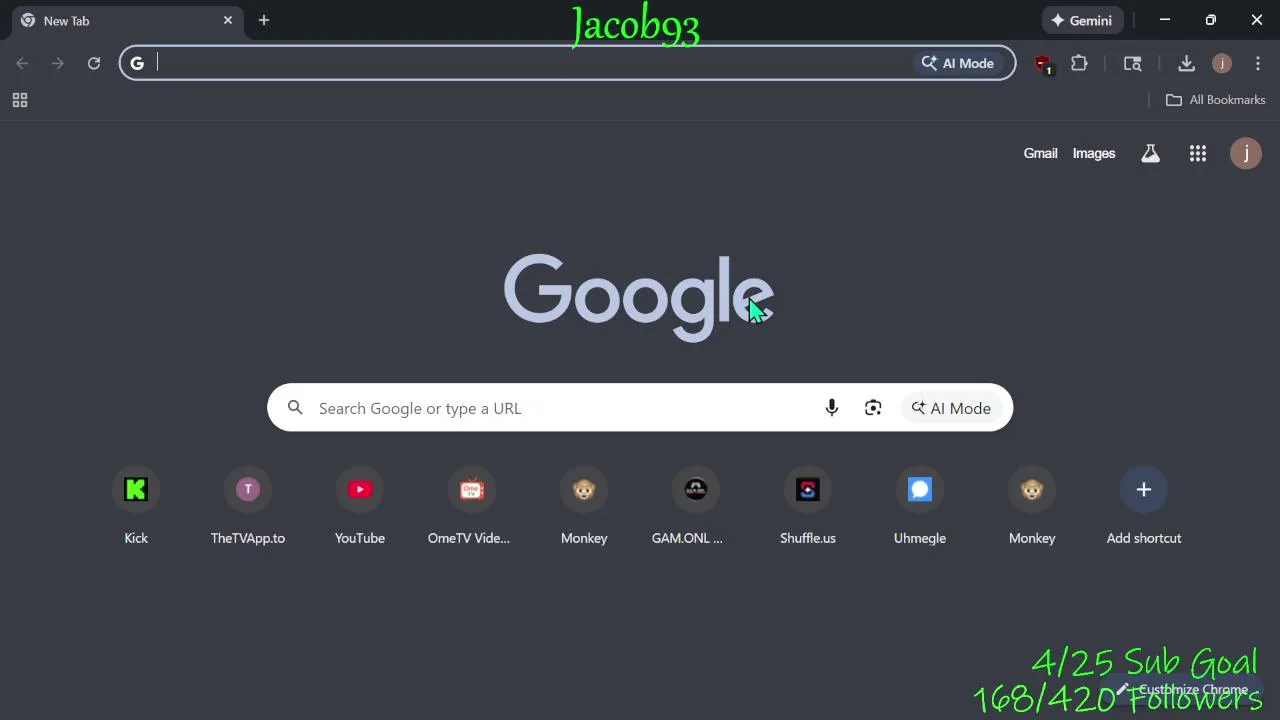Open the Search Labs flask icon

(x=1151, y=153)
